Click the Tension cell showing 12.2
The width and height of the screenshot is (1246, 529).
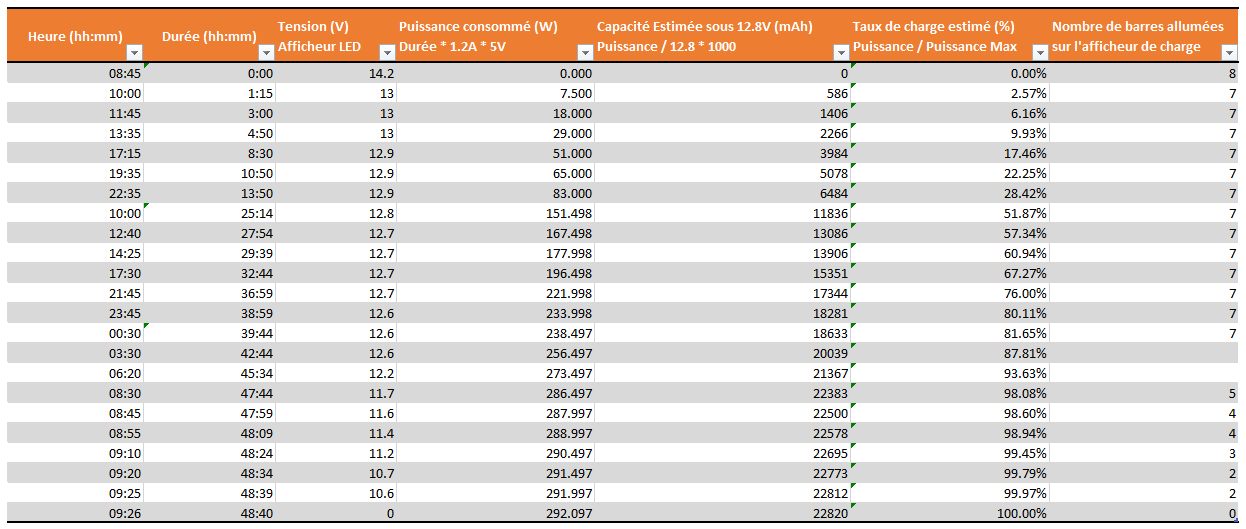coord(336,373)
